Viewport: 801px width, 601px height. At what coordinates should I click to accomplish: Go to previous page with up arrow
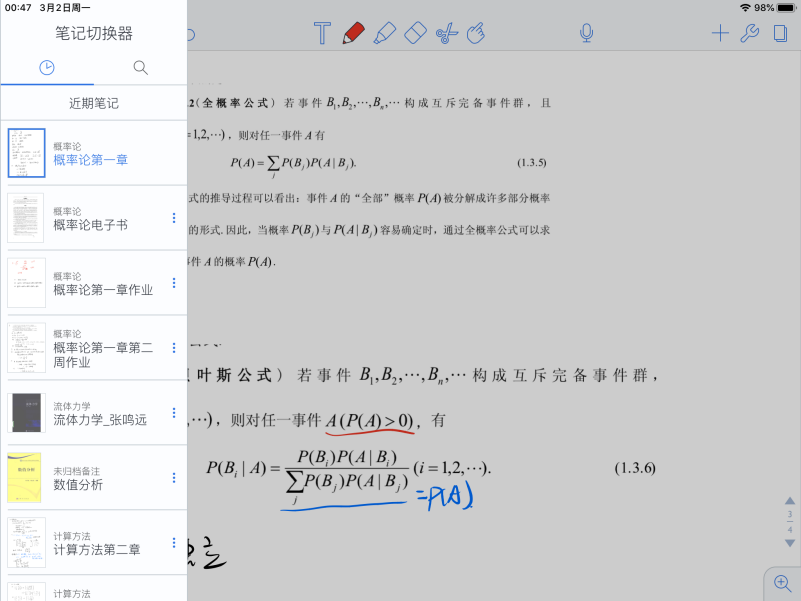(x=789, y=501)
